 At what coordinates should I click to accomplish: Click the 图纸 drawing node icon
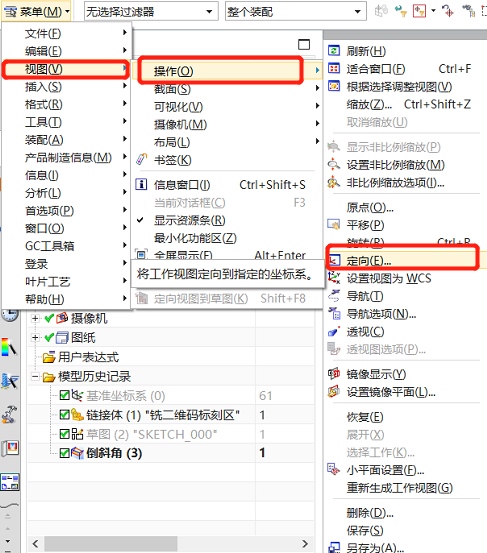click(62, 338)
